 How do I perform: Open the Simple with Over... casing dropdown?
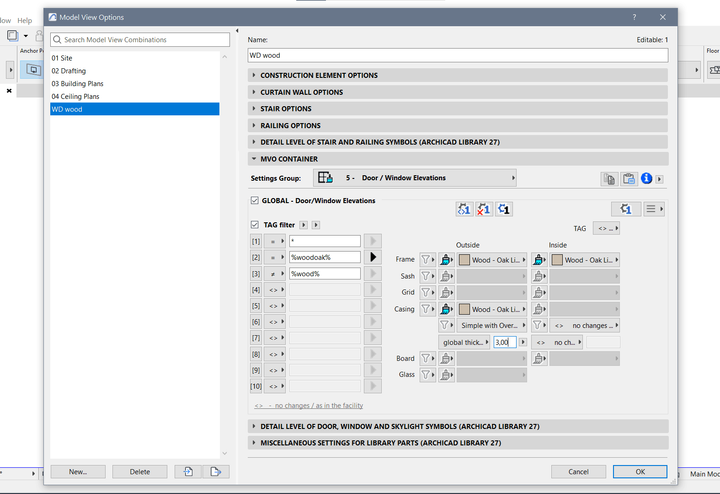click(x=490, y=325)
